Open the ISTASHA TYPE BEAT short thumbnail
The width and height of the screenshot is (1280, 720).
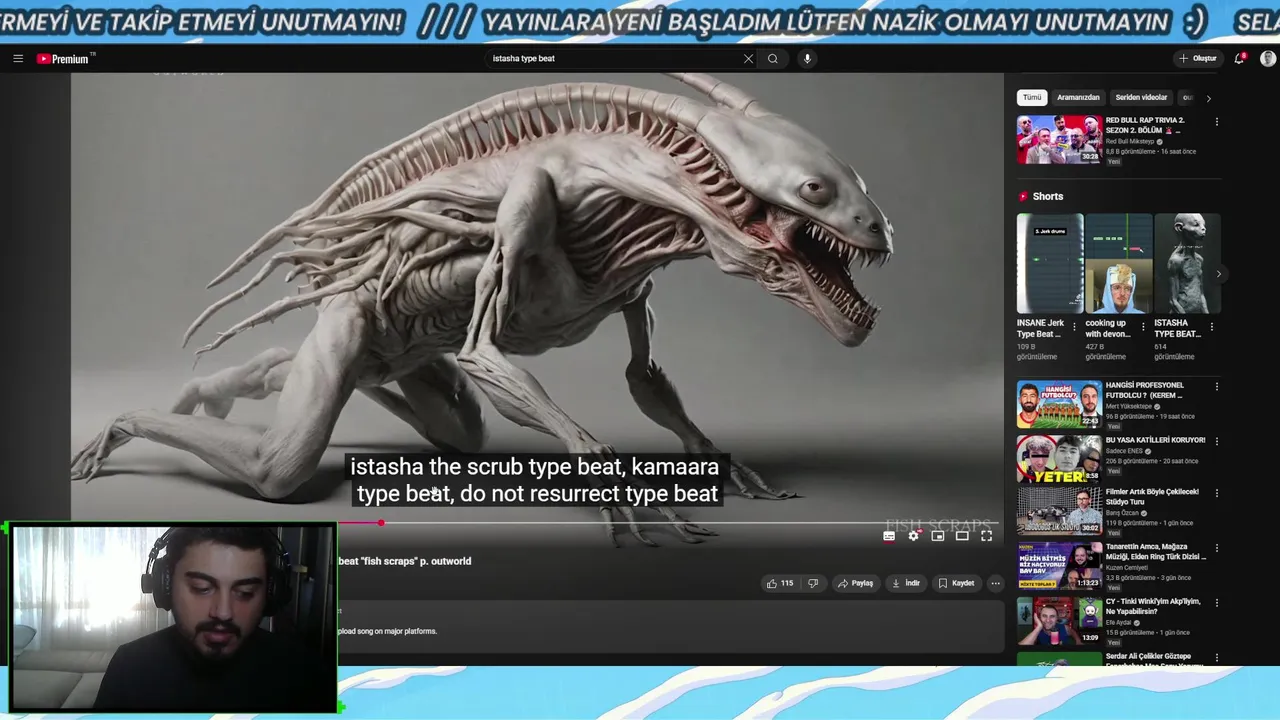click(x=1187, y=263)
